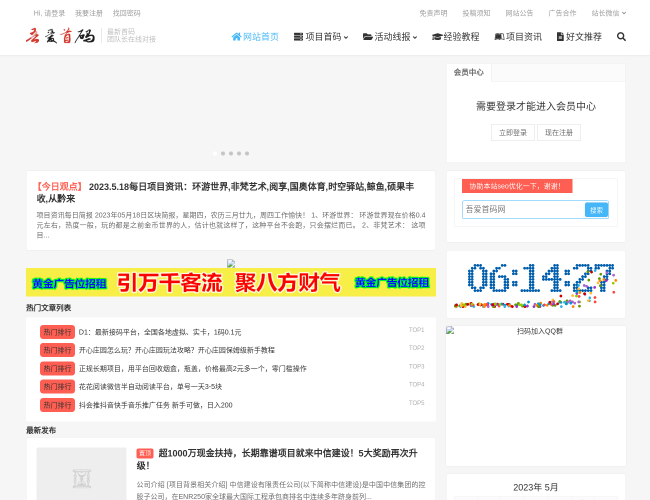Click the 置顶 red tag on latest post
650x500 pixels.
pyautogui.click(x=145, y=454)
